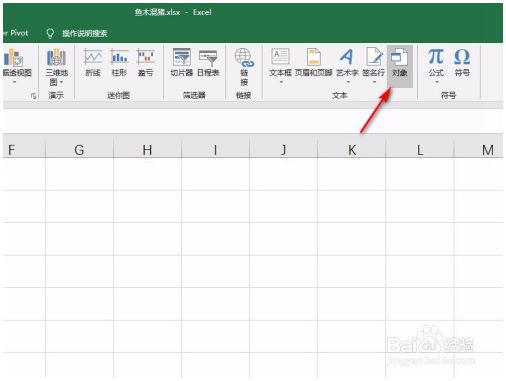
Task: Click the Tell Me search box (操作说明搜索)
Action: click(85, 33)
